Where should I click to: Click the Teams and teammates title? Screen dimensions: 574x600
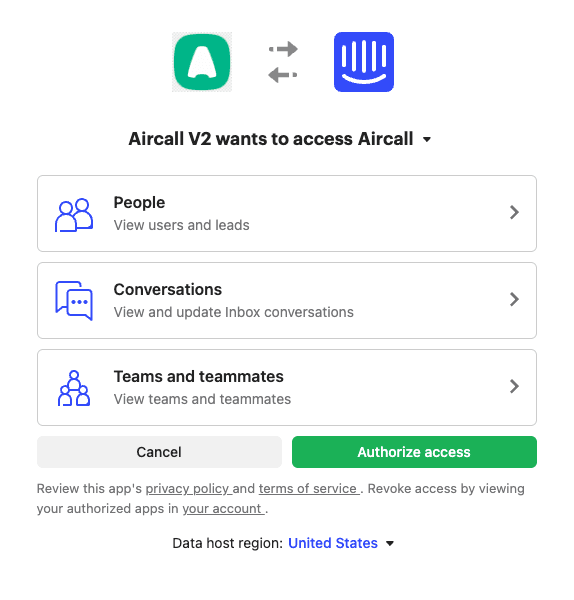(x=199, y=376)
